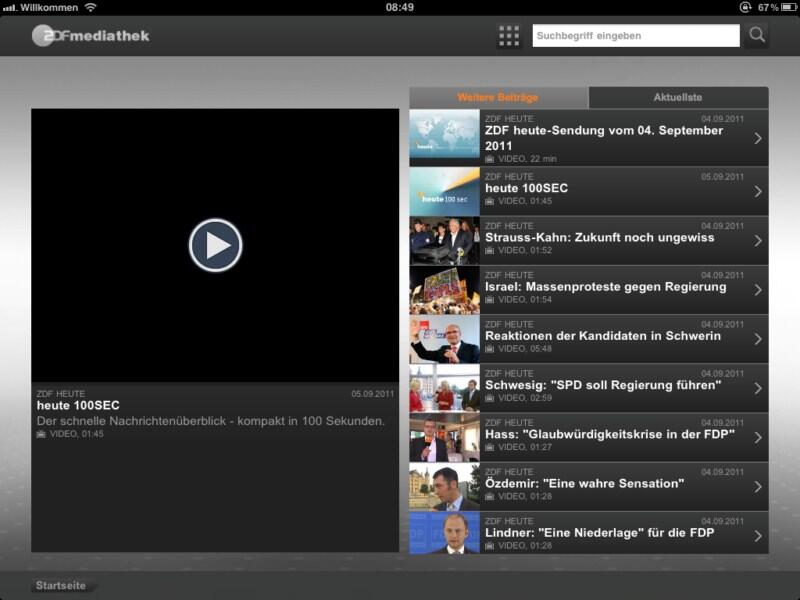Select 'Hass: "Glaubwürdigkeitskrise in der FDP"' title
Viewport: 800px width, 600px height.
coord(610,435)
